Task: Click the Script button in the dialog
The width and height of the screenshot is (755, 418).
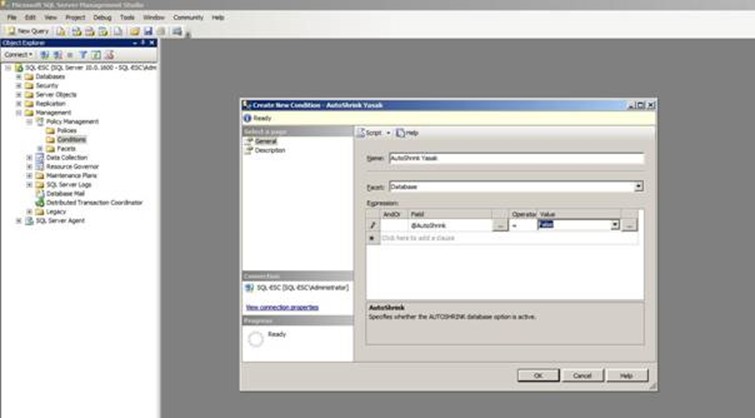Action: tap(370, 133)
